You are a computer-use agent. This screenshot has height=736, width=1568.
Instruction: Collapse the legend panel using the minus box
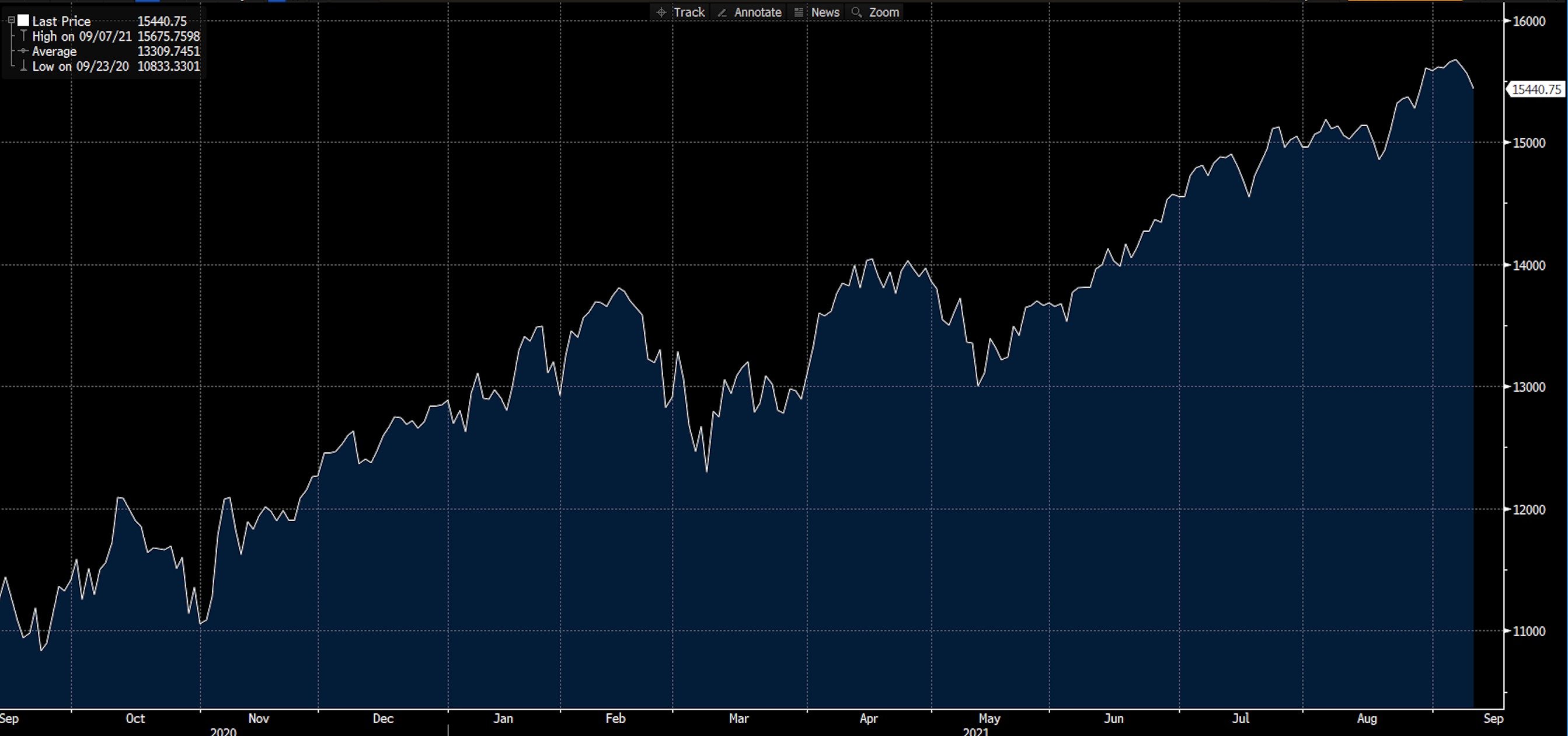pos(13,20)
